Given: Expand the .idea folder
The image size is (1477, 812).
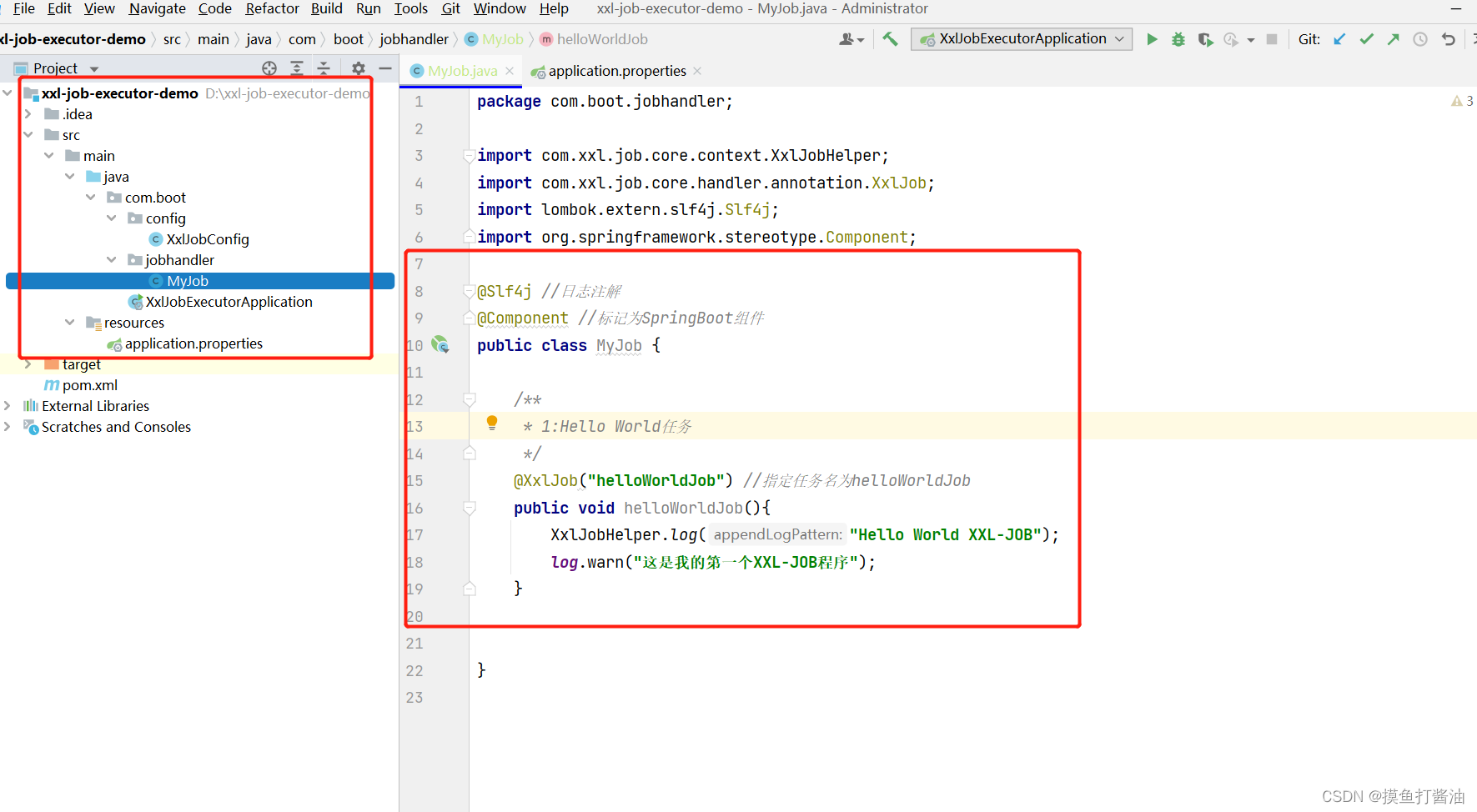Looking at the screenshot, I should (28, 114).
